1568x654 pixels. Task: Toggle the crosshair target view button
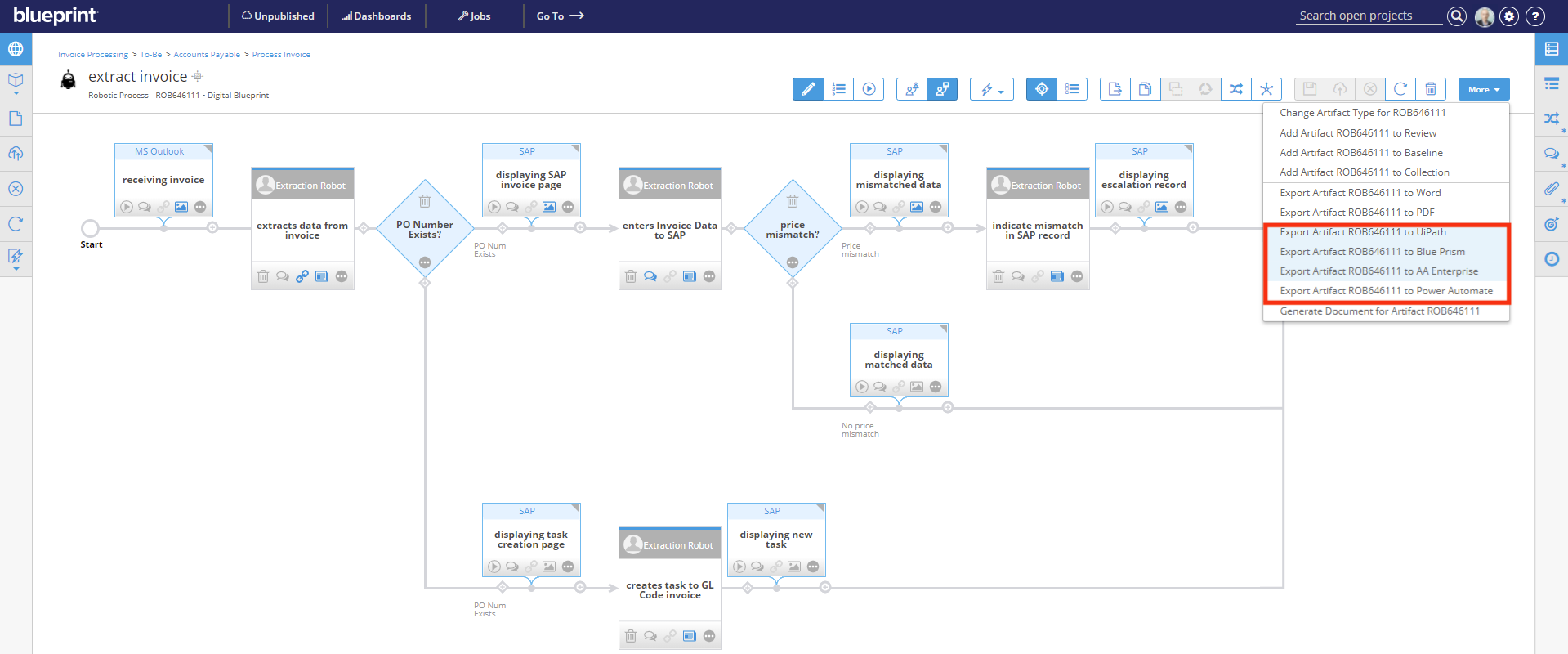pyautogui.click(x=1041, y=89)
